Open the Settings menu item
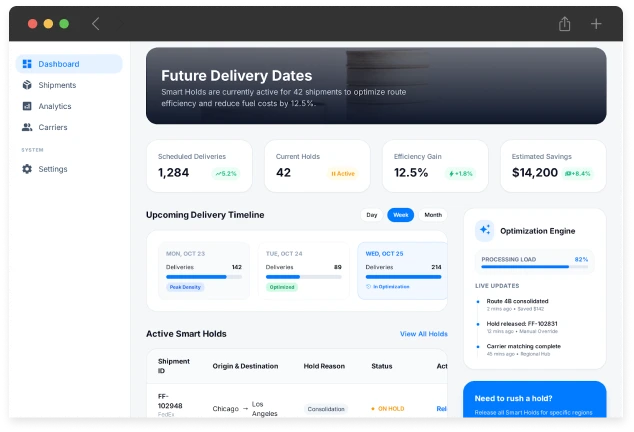The image size is (634, 432). pyautogui.click(x=69, y=169)
